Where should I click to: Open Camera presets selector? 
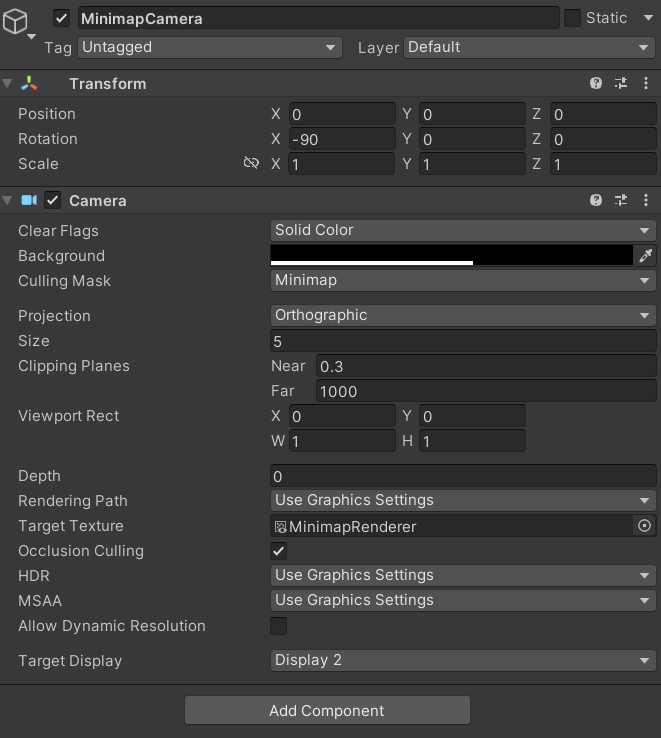pyautogui.click(x=621, y=201)
